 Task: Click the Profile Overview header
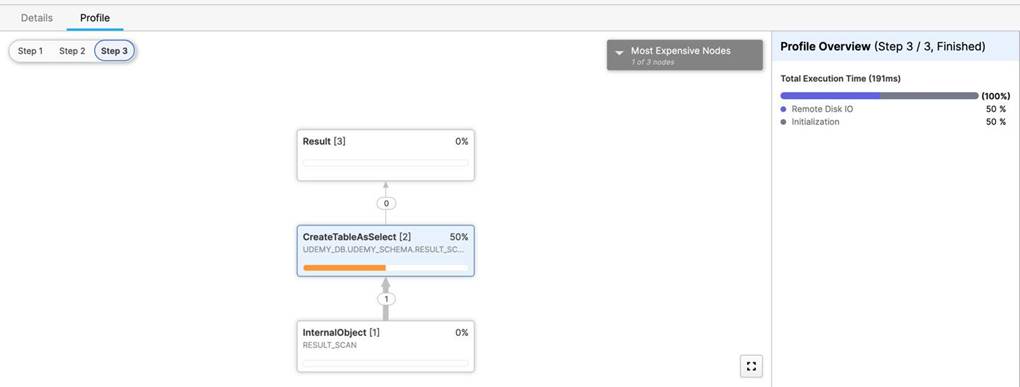(883, 47)
